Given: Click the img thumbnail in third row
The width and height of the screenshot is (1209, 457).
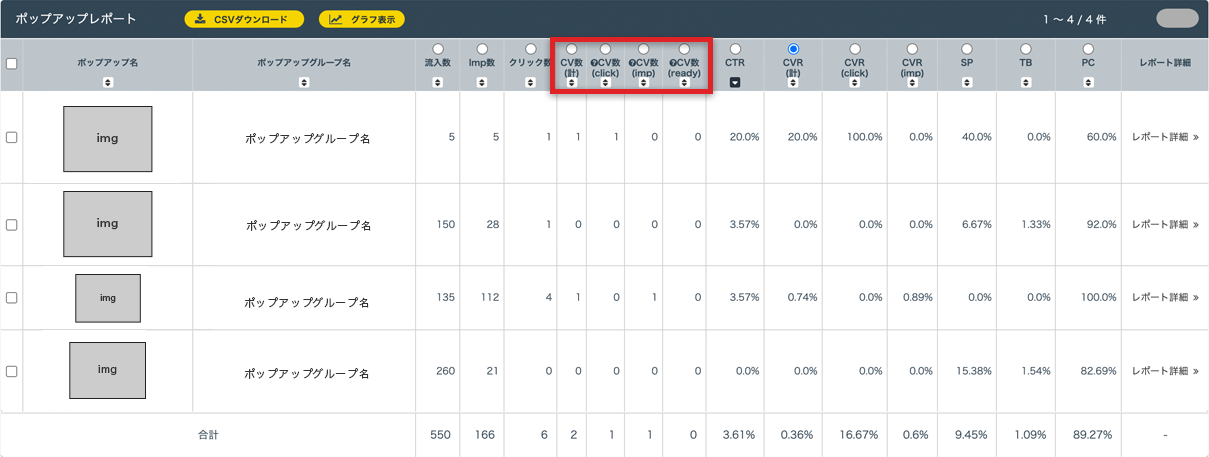Looking at the screenshot, I should 108,298.
